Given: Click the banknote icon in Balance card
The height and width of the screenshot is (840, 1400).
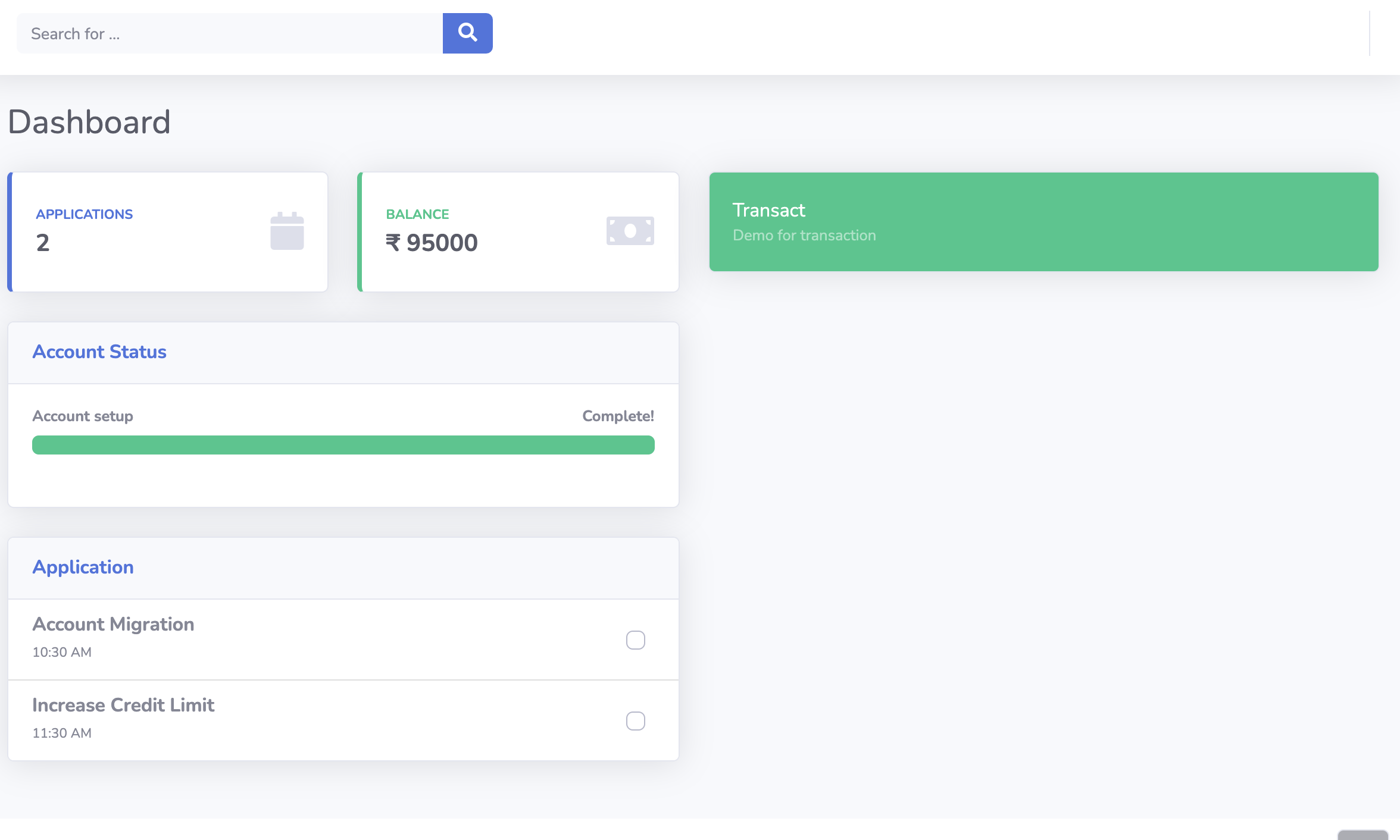Looking at the screenshot, I should point(630,231).
